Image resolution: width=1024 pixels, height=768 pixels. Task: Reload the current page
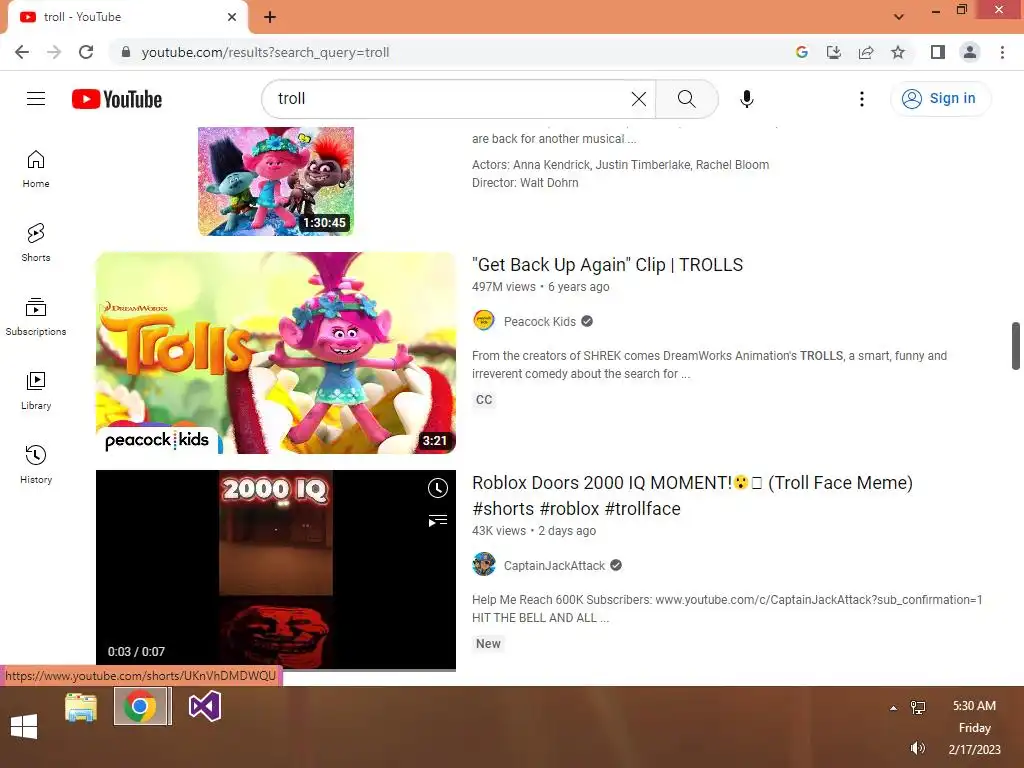(x=86, y=52)
